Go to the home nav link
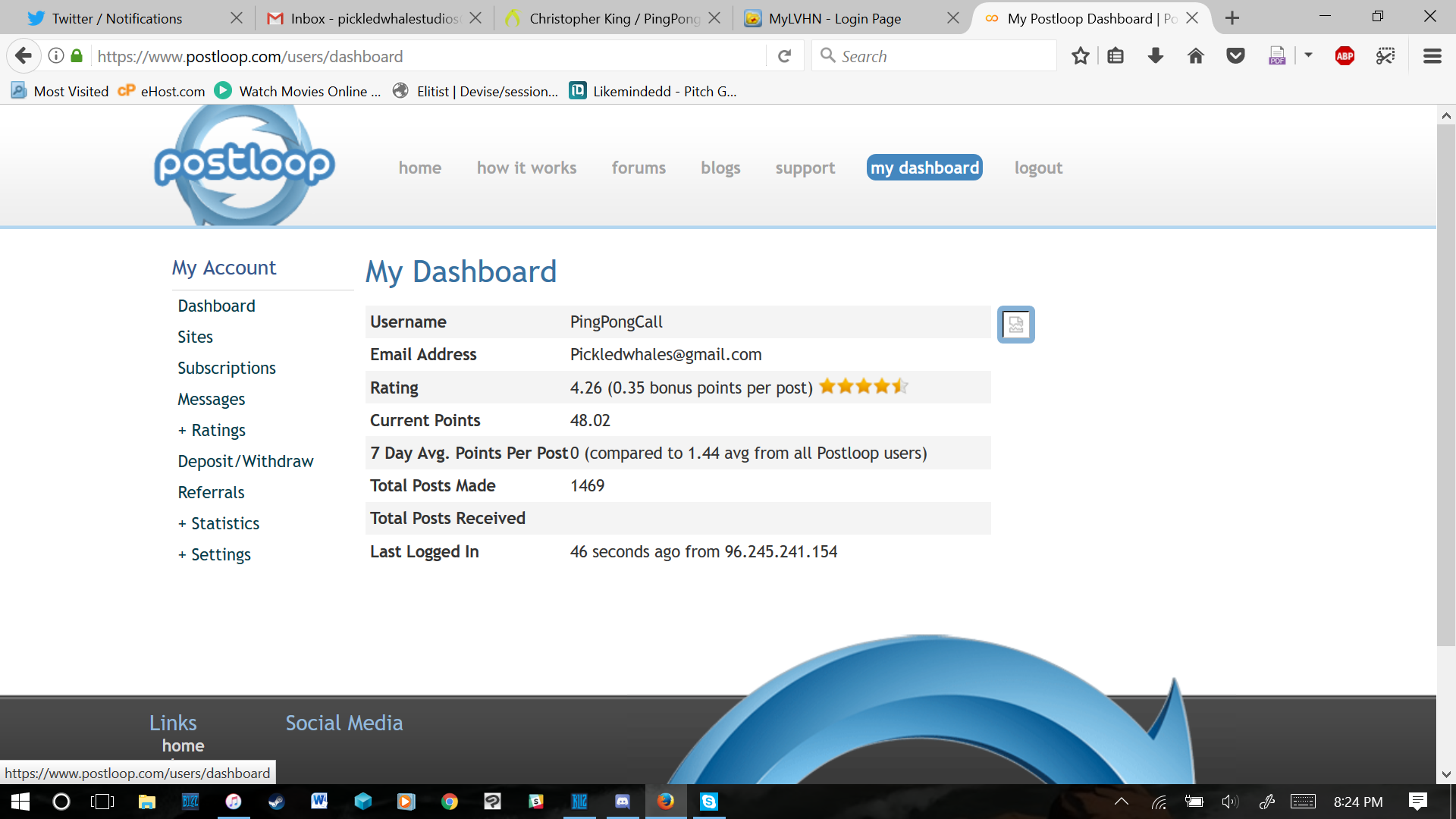 point(420,168)
